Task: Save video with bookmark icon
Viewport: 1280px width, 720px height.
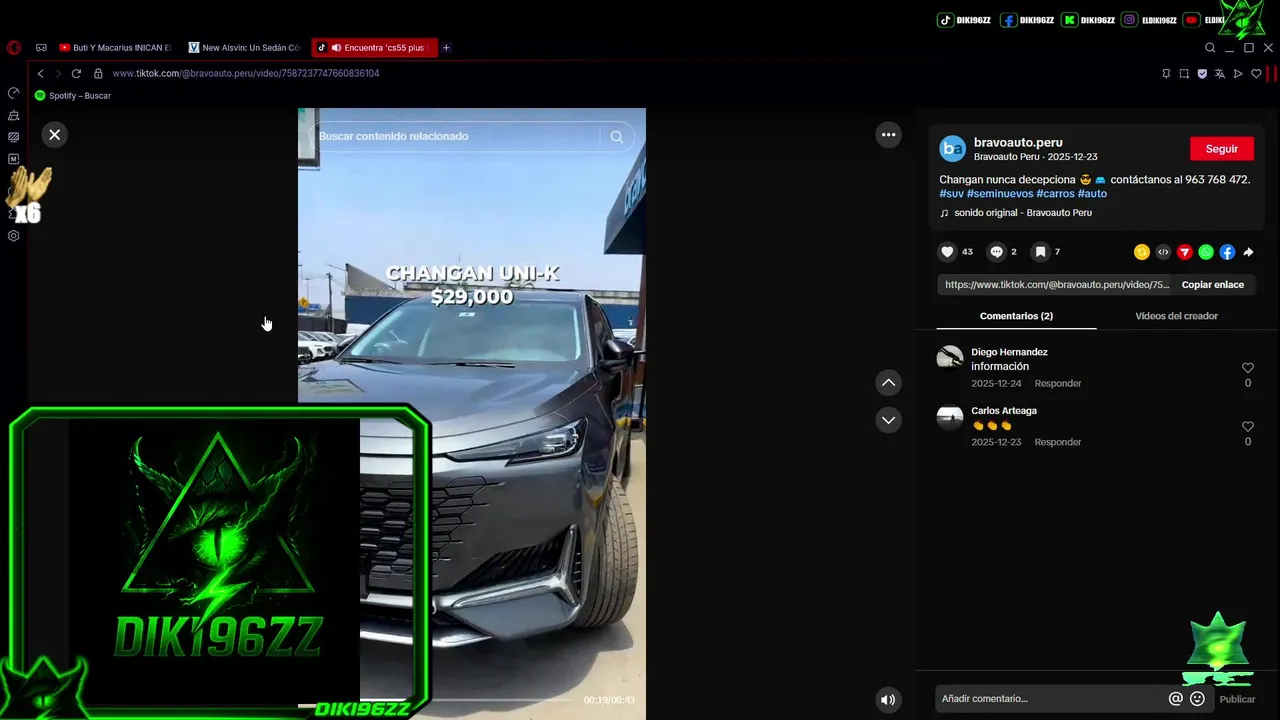Action: click(1040, 252)
